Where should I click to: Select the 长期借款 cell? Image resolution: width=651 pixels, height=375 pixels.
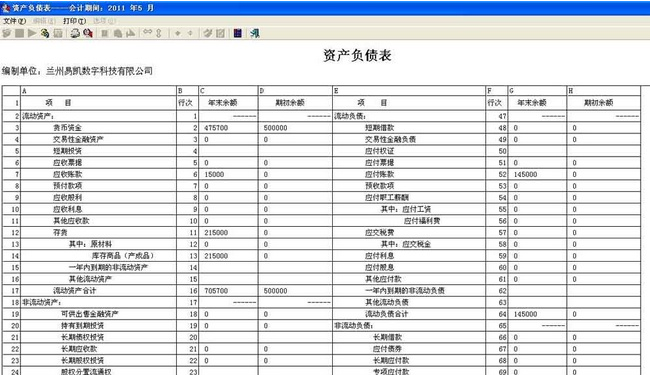pyautogui.click(x=409, y=337)
